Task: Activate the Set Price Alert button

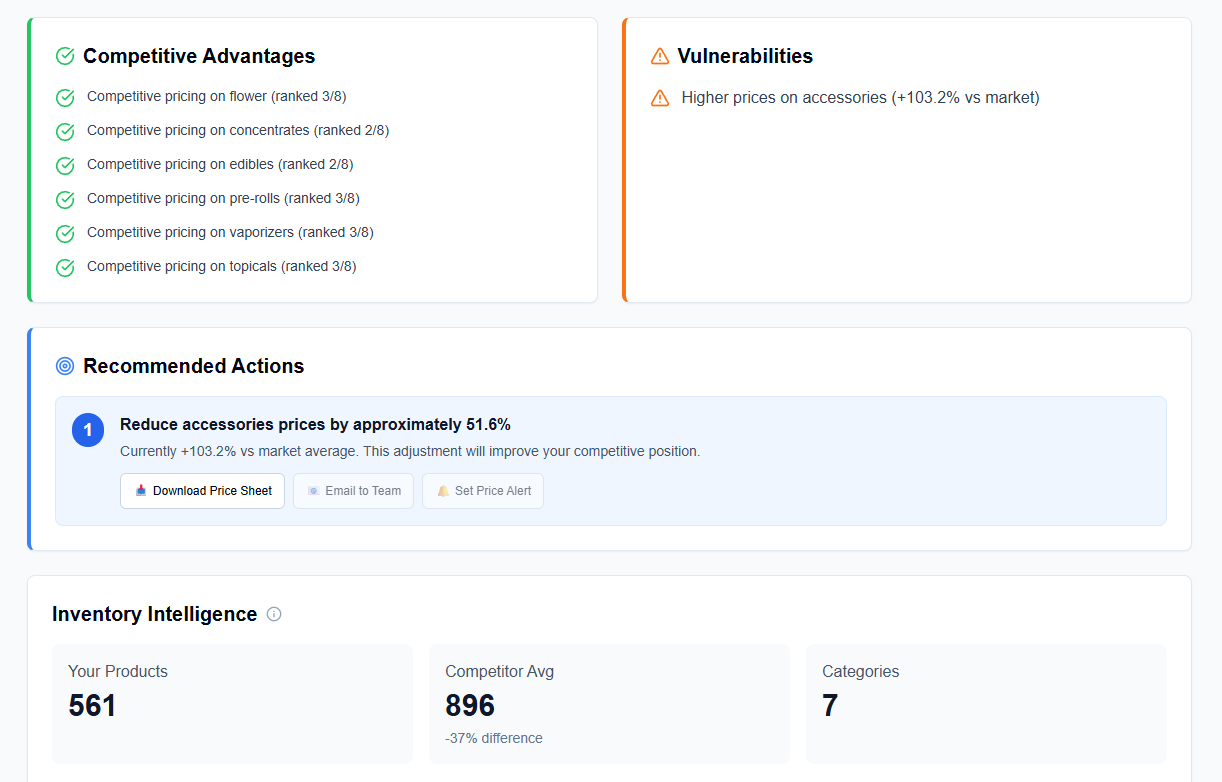Action: [483, 491]
